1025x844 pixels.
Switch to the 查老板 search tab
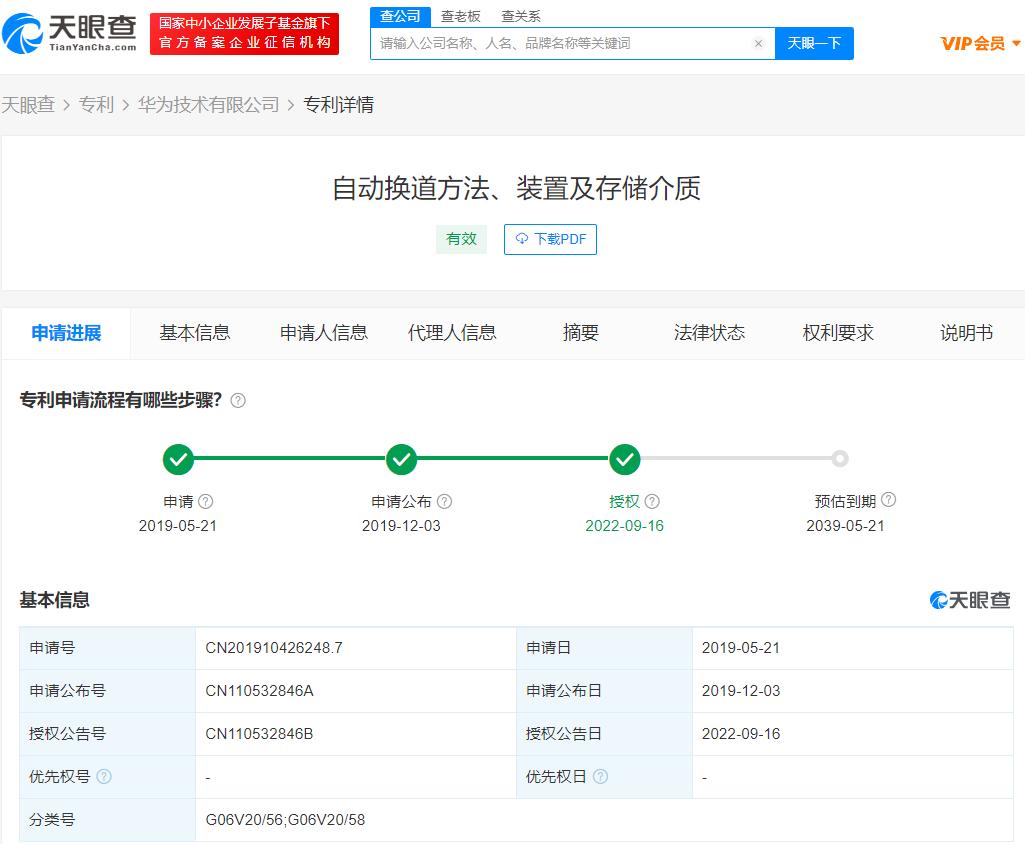coord(460,16)
